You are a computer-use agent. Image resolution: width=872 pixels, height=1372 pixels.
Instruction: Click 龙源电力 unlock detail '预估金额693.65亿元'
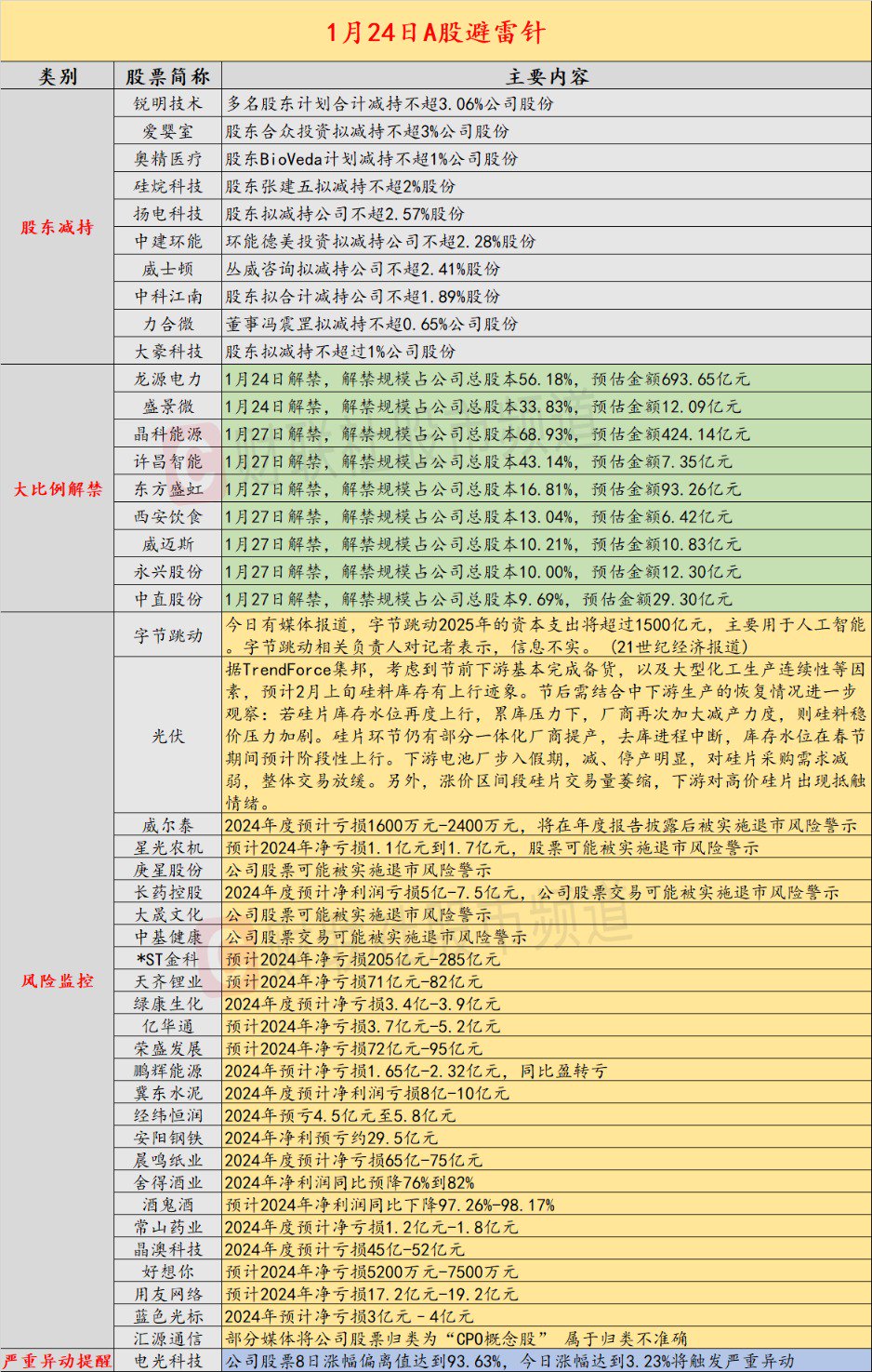[670, 379]
